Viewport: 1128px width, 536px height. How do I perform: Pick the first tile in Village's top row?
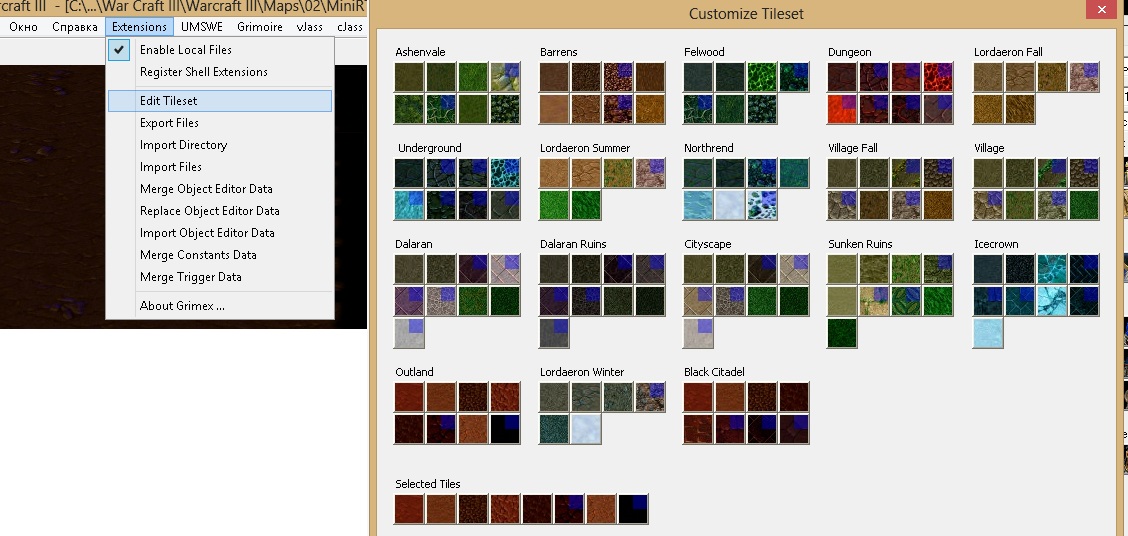click(988, 173)
